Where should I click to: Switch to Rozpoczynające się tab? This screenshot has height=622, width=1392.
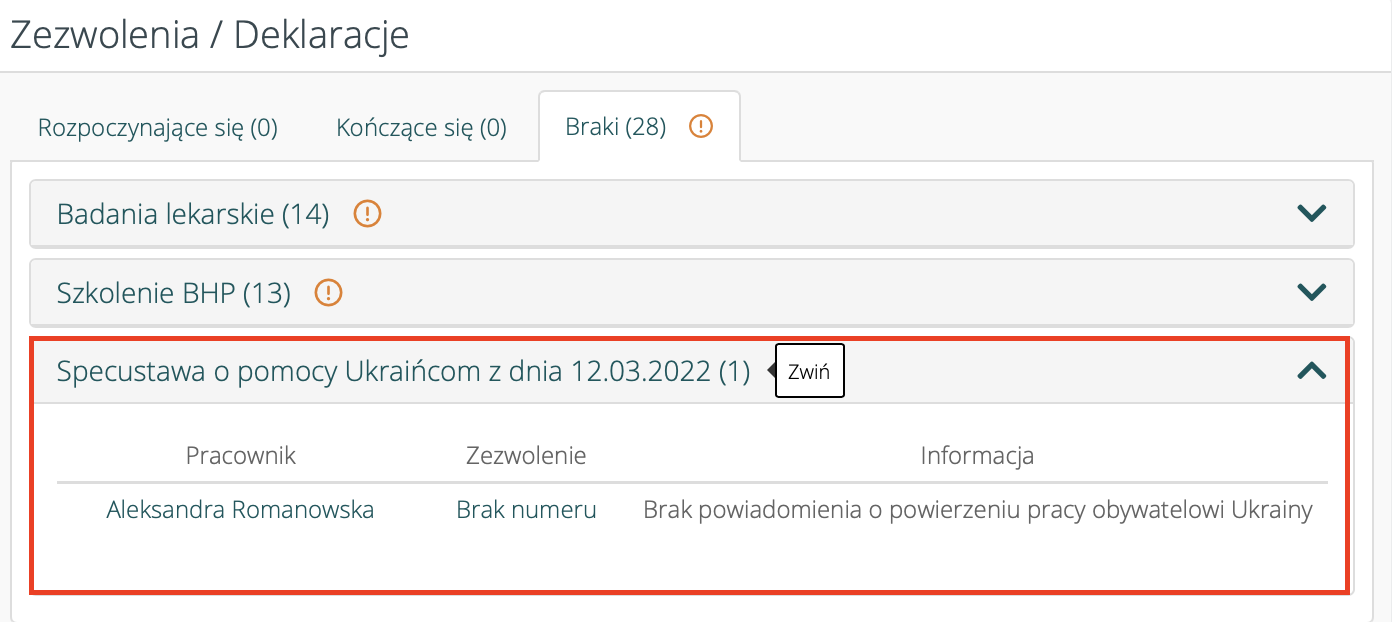point(158,128)
